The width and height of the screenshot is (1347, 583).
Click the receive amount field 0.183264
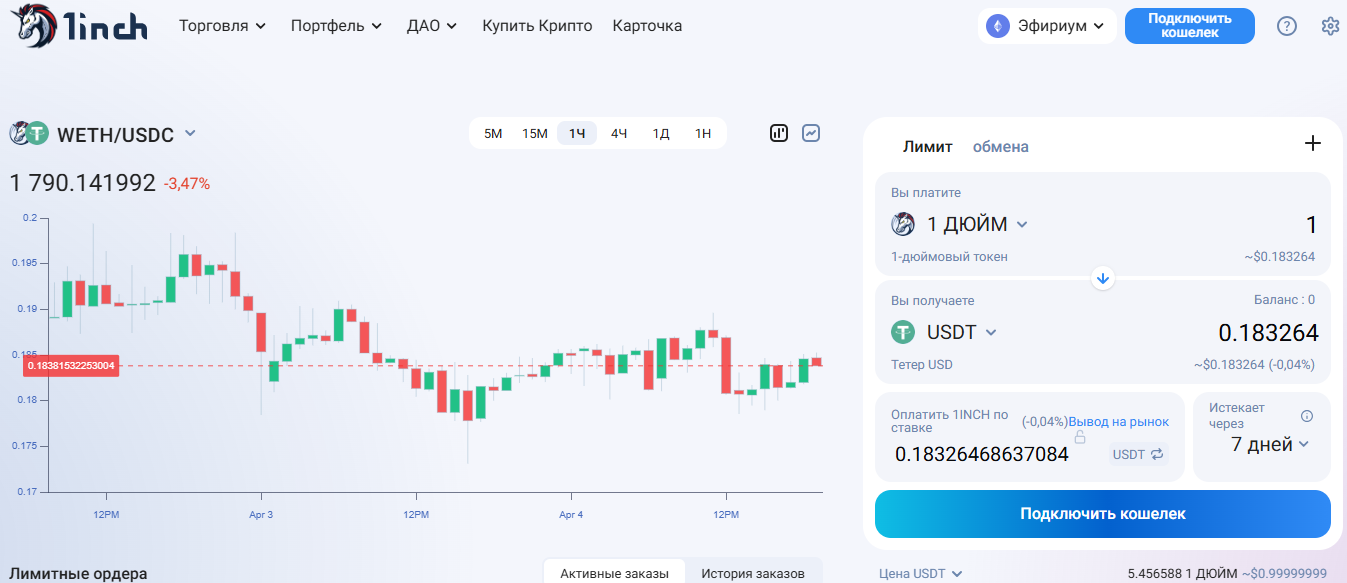coord(1268,333)
